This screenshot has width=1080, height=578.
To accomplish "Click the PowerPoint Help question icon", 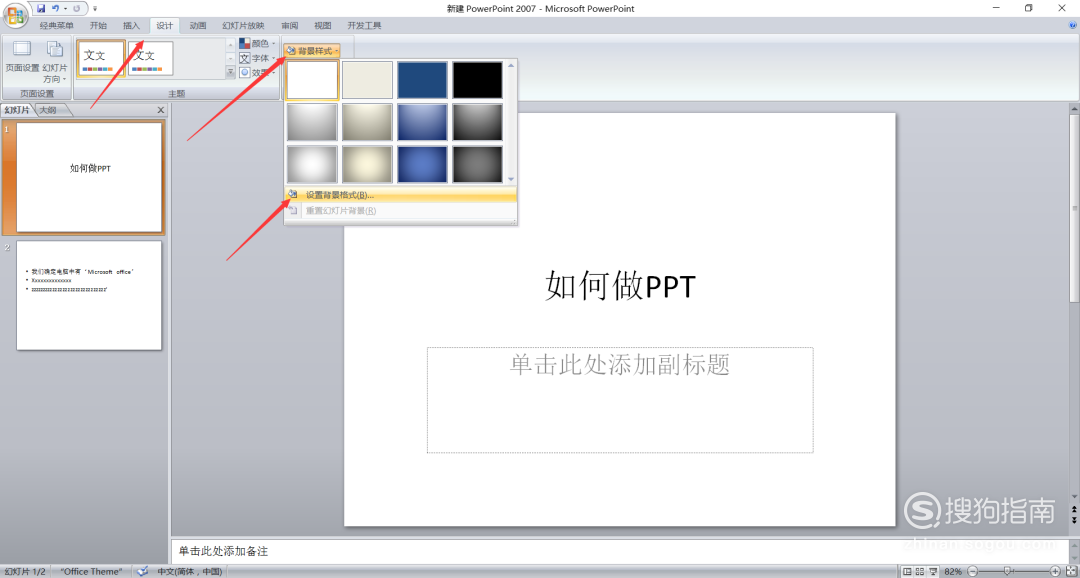I will pos(1073,25).
